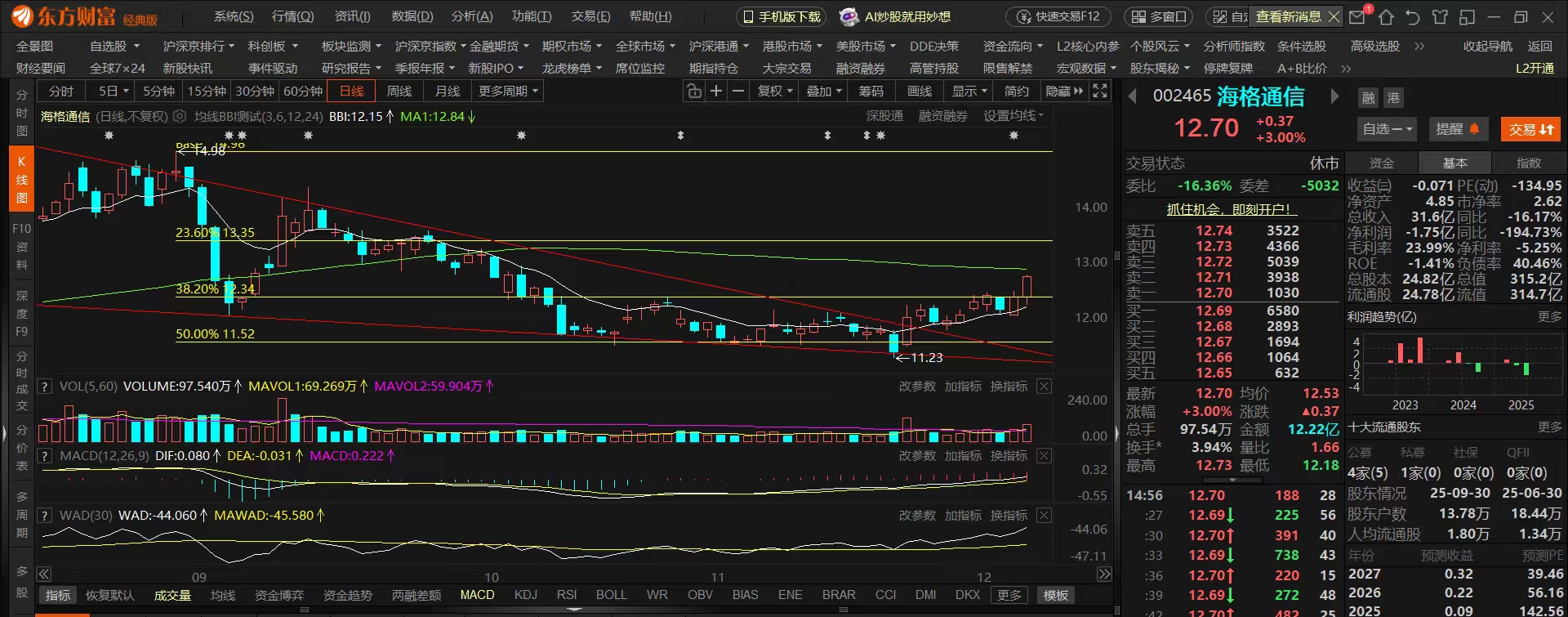Screen dimensions: 1568x617
Task: Open the 交易(E) menu
Action: (x=590, y=16)
